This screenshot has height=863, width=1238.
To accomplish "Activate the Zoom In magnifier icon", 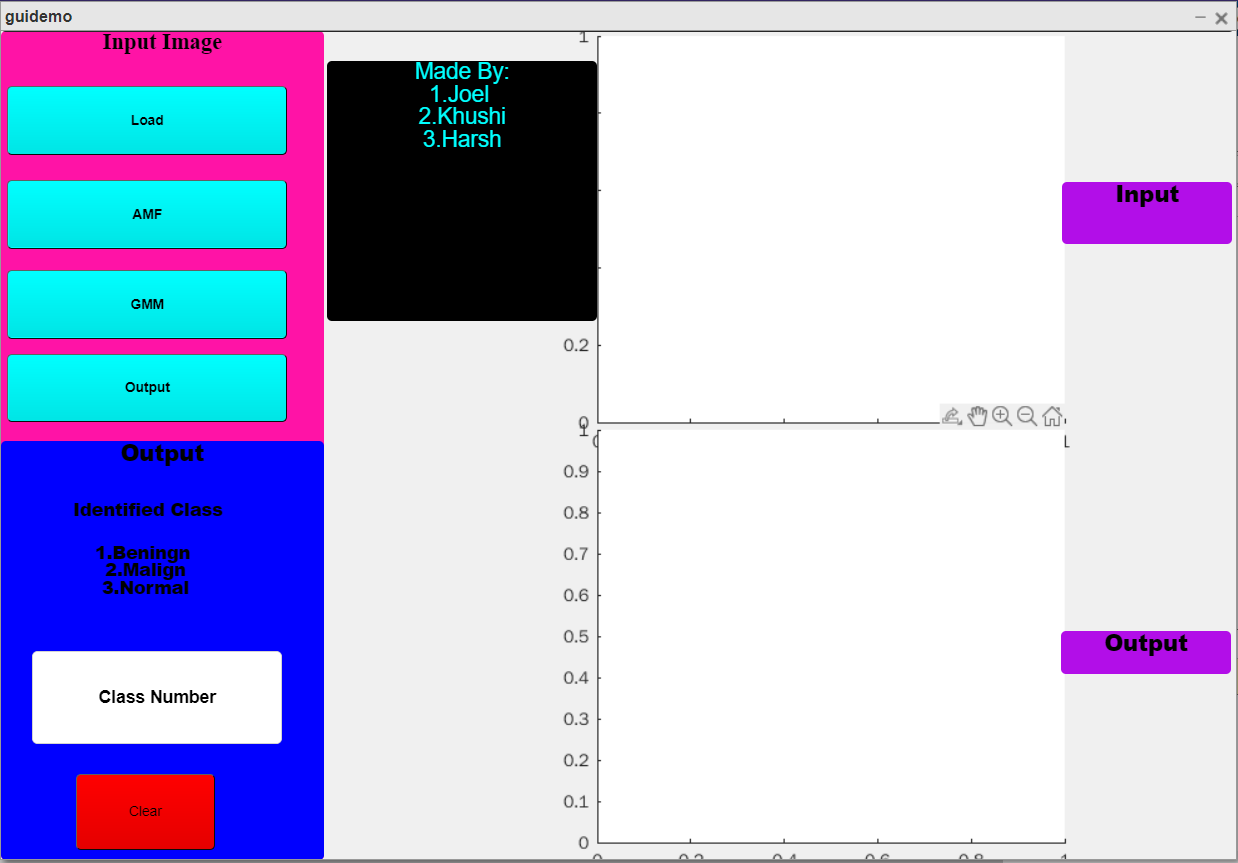I will (1001, 414).
